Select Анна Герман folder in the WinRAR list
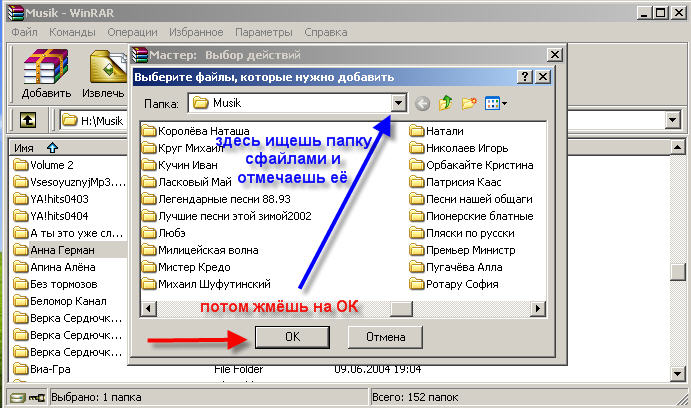 click(x=54, y=250)
